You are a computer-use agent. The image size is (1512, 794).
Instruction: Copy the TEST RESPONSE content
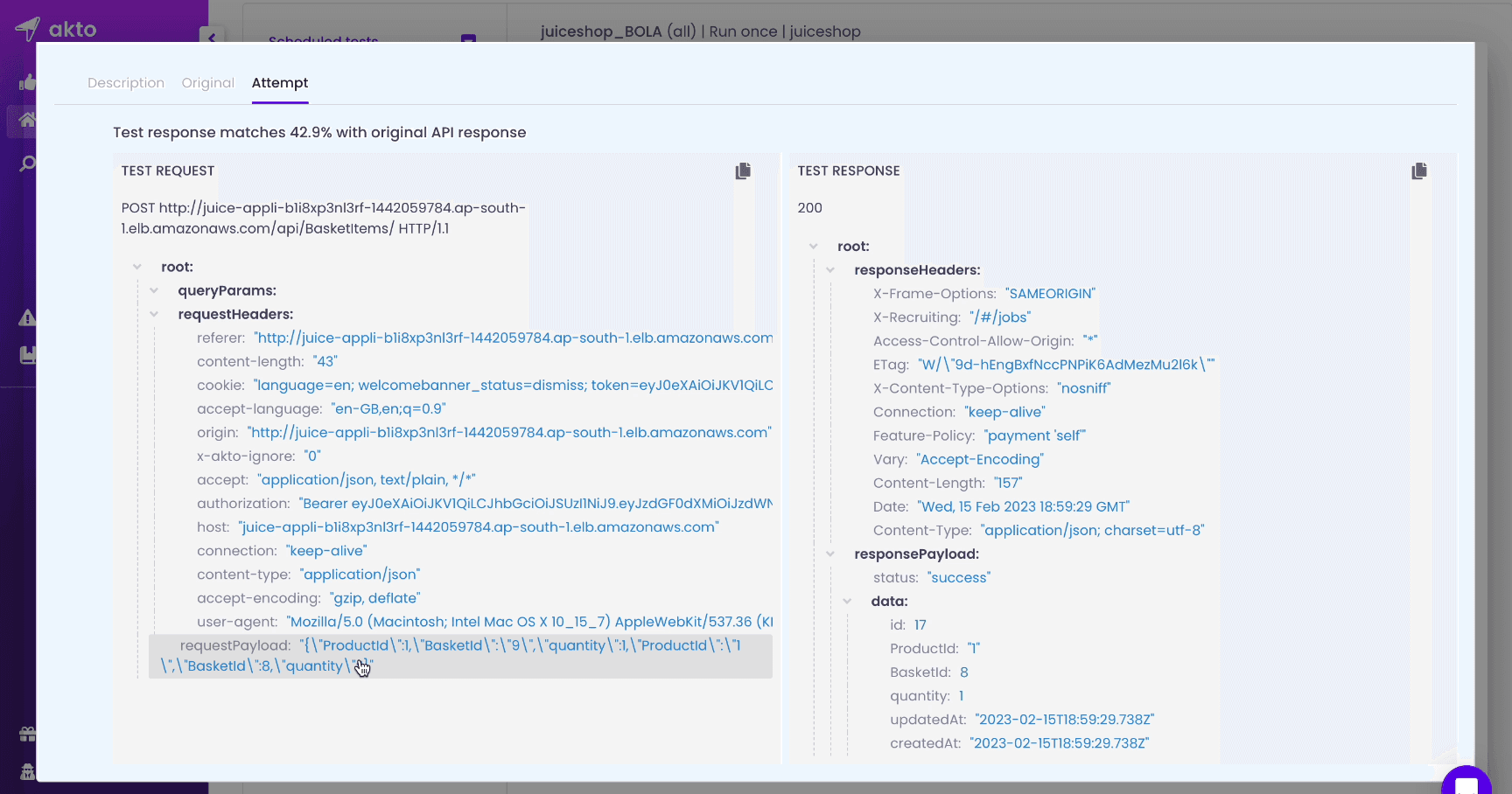click(1419, 171)
